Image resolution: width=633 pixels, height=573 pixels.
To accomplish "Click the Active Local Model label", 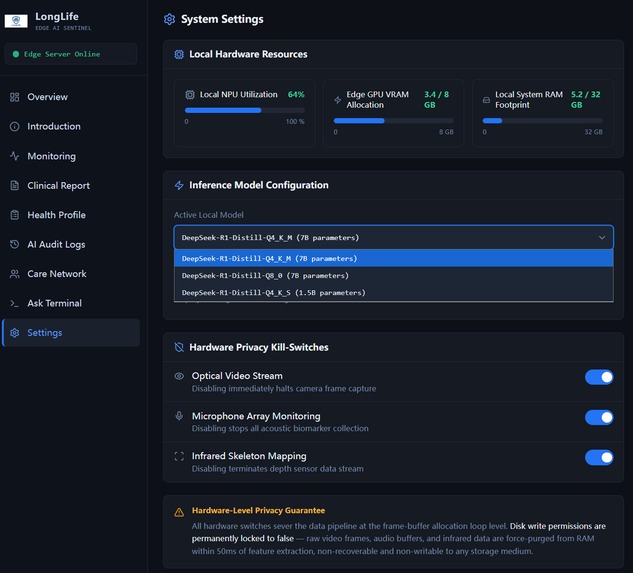I will click(209, 215).
